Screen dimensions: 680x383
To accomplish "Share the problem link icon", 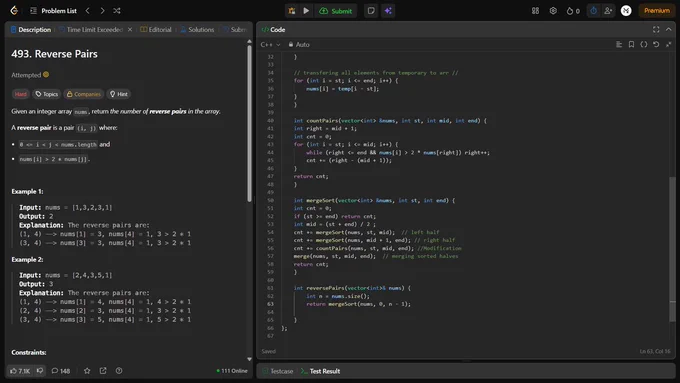I will 103,371.
